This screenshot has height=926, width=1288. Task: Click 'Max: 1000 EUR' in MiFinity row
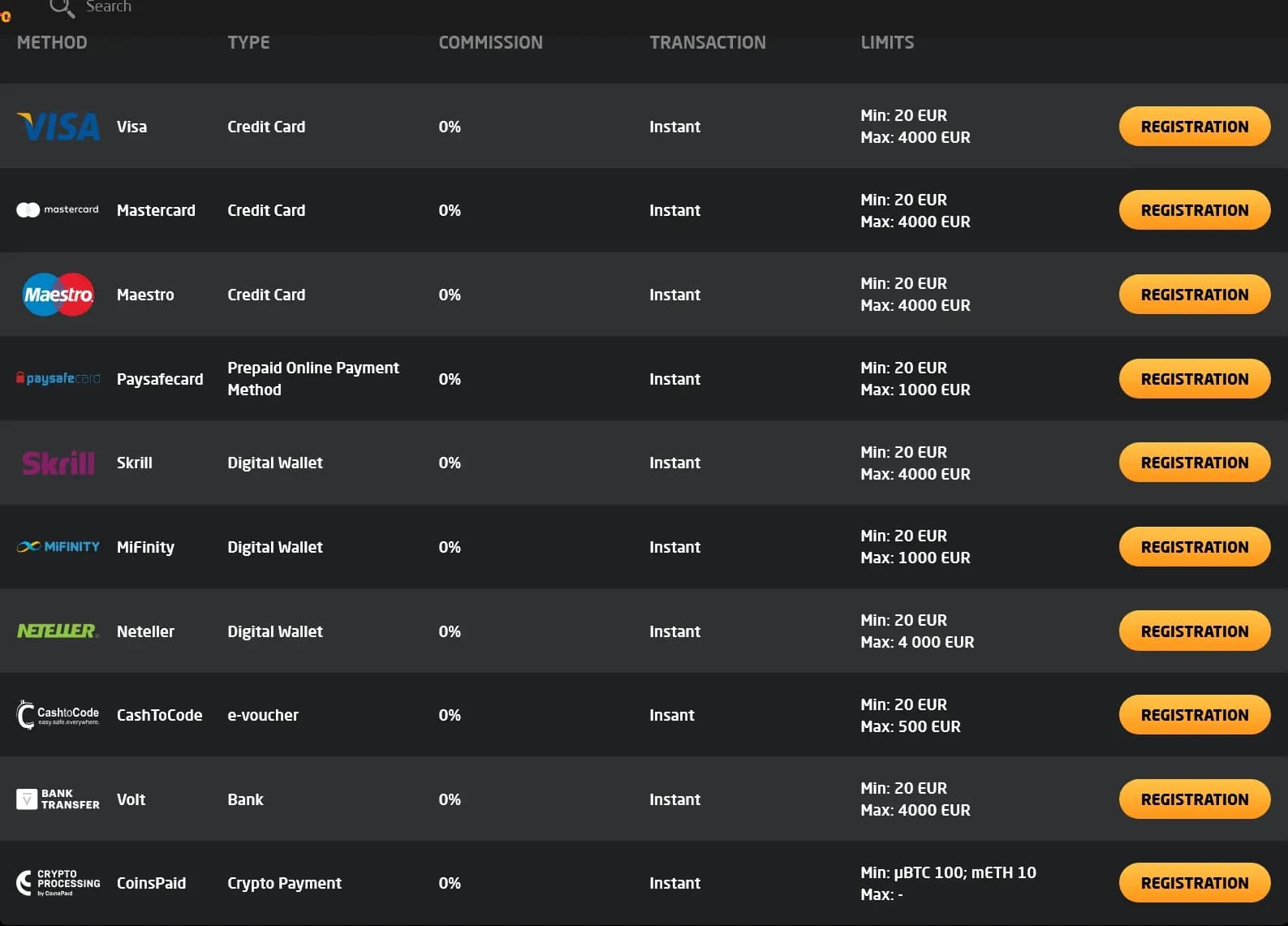pos(915,558)
